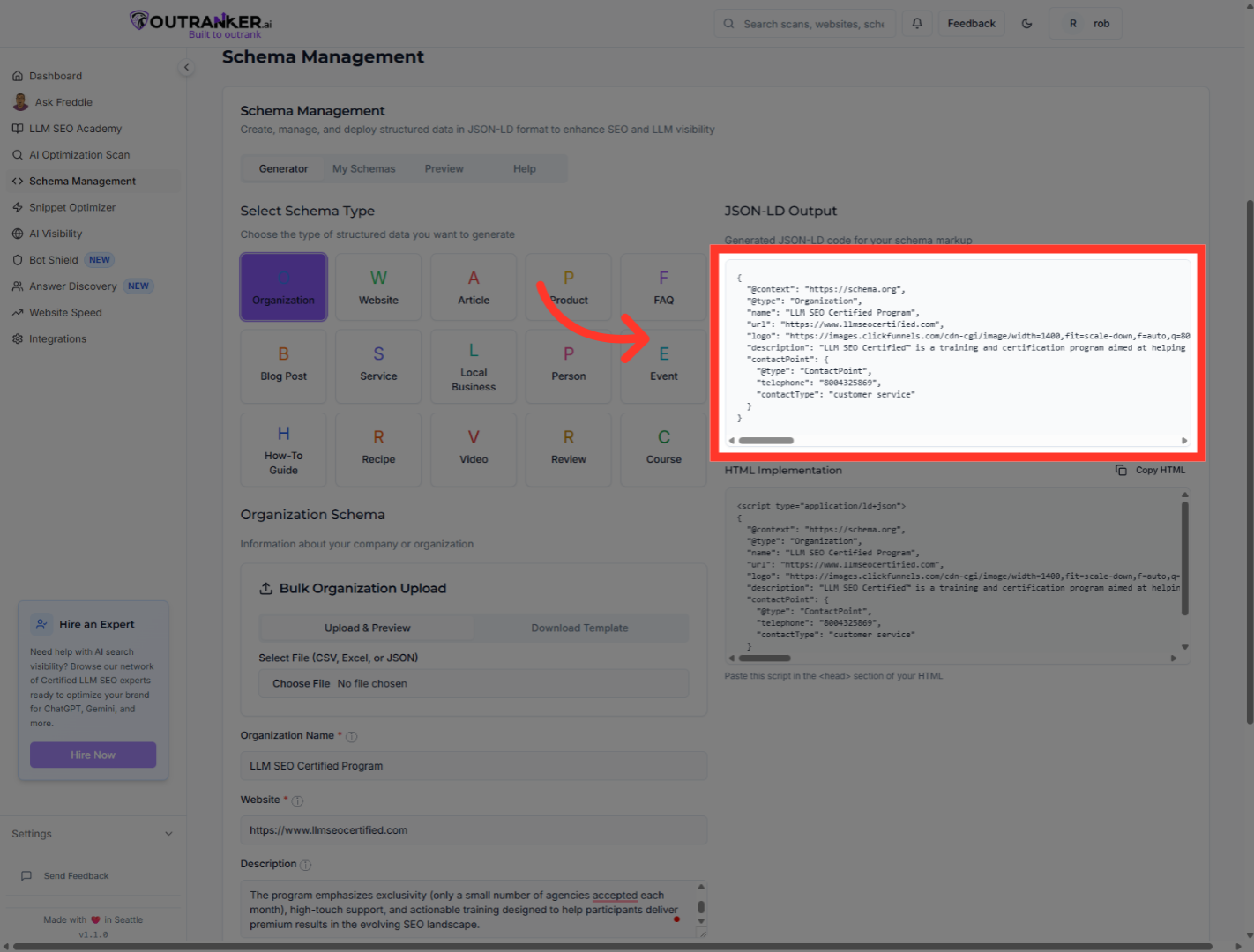Open the notifications bell
The height and width of the screenshot is (952, 1254).
tap(916, 23)
